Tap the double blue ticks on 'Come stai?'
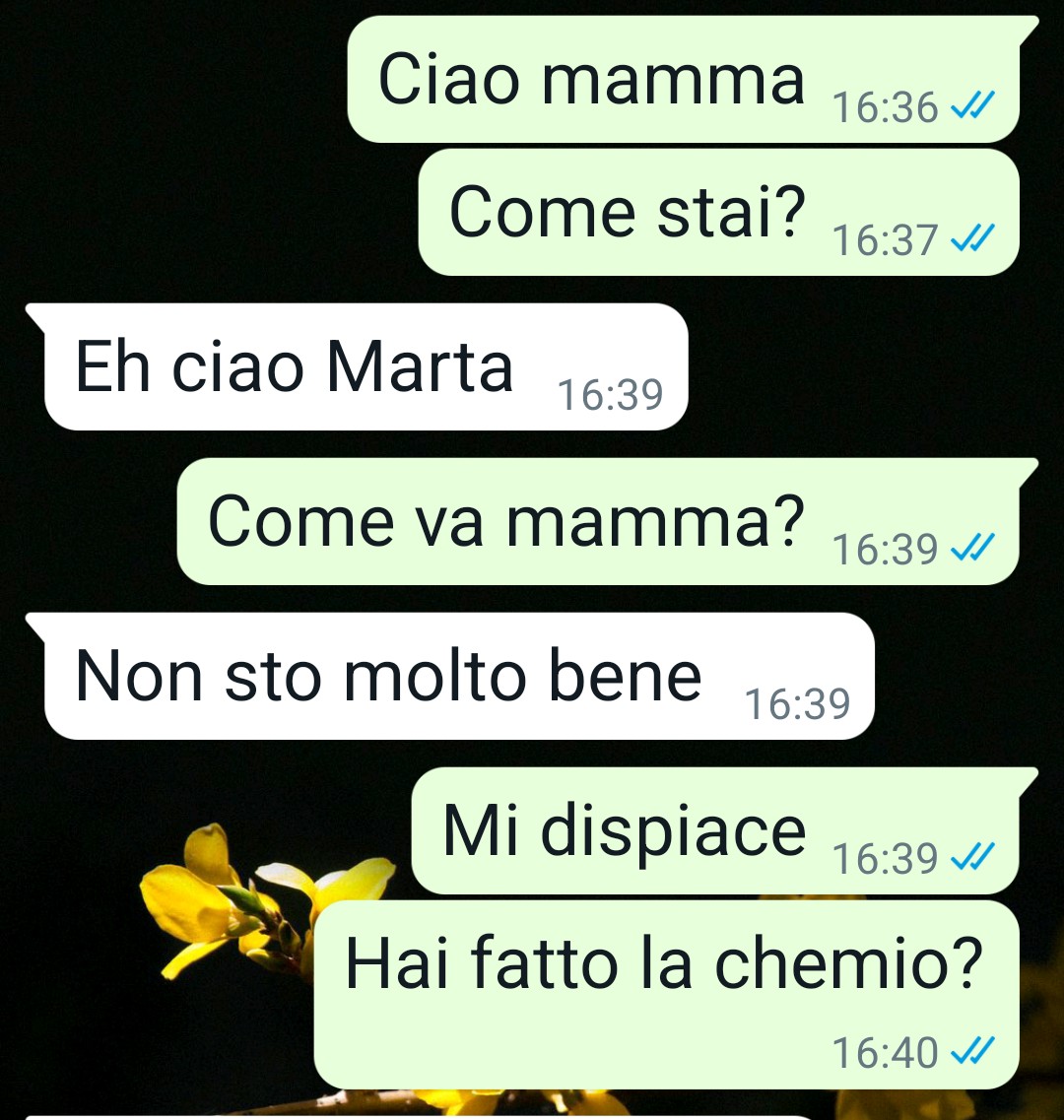The height and width of the screenshot is (1120, 1064). (972, 239)
